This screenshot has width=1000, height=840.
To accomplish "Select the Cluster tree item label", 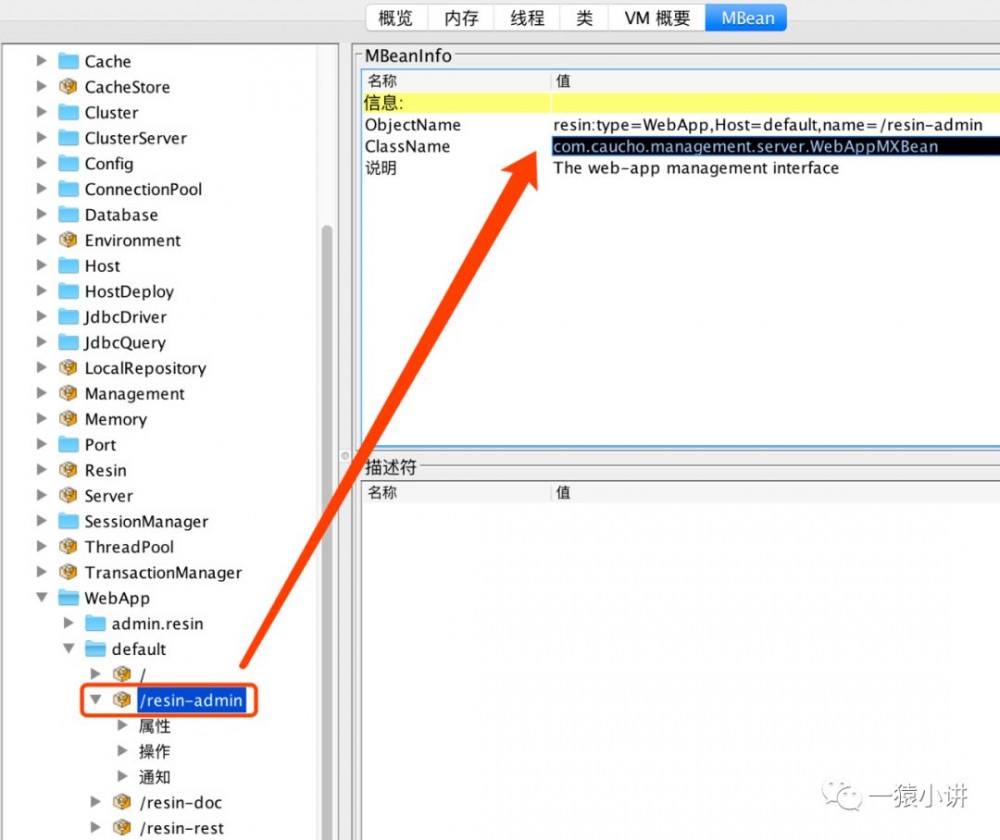I will (112, 113).
